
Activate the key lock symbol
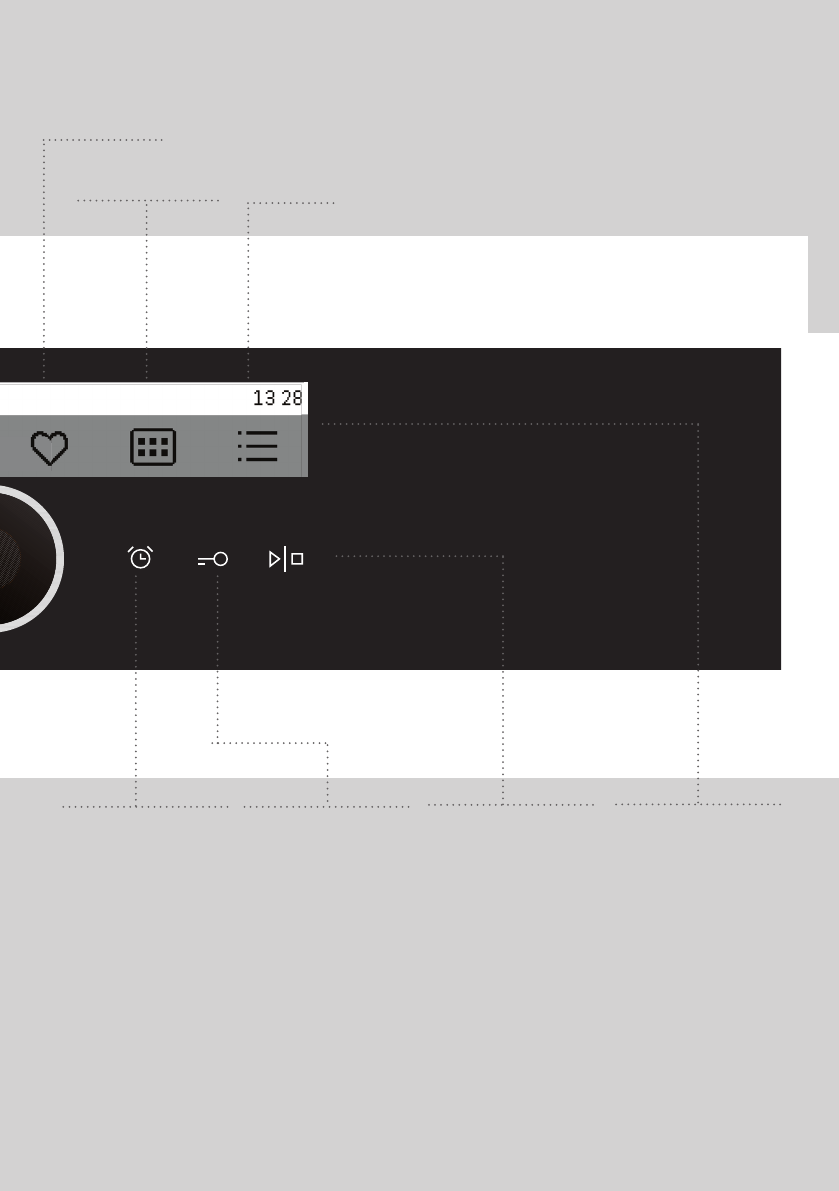pos(213,560)
